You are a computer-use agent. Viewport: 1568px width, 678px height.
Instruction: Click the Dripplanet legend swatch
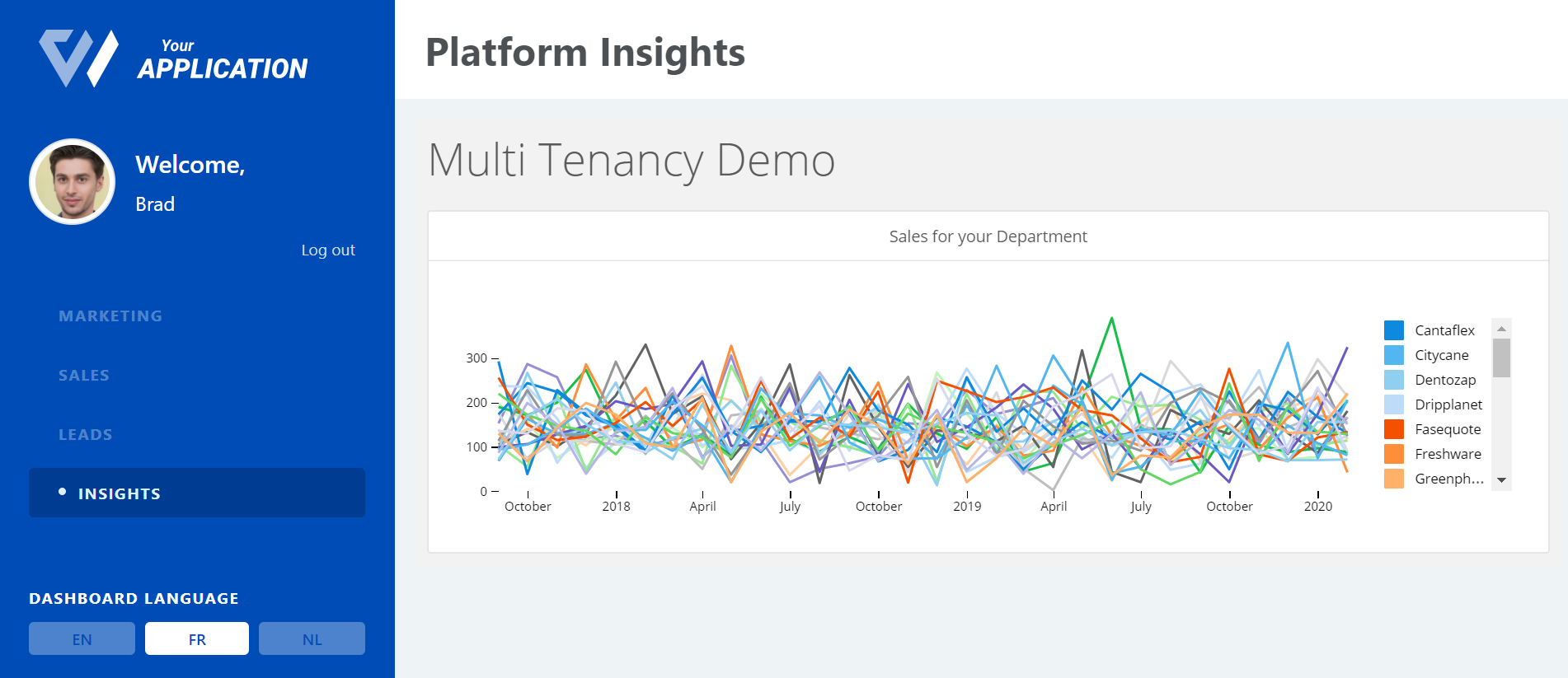(x=1394, y=404)
